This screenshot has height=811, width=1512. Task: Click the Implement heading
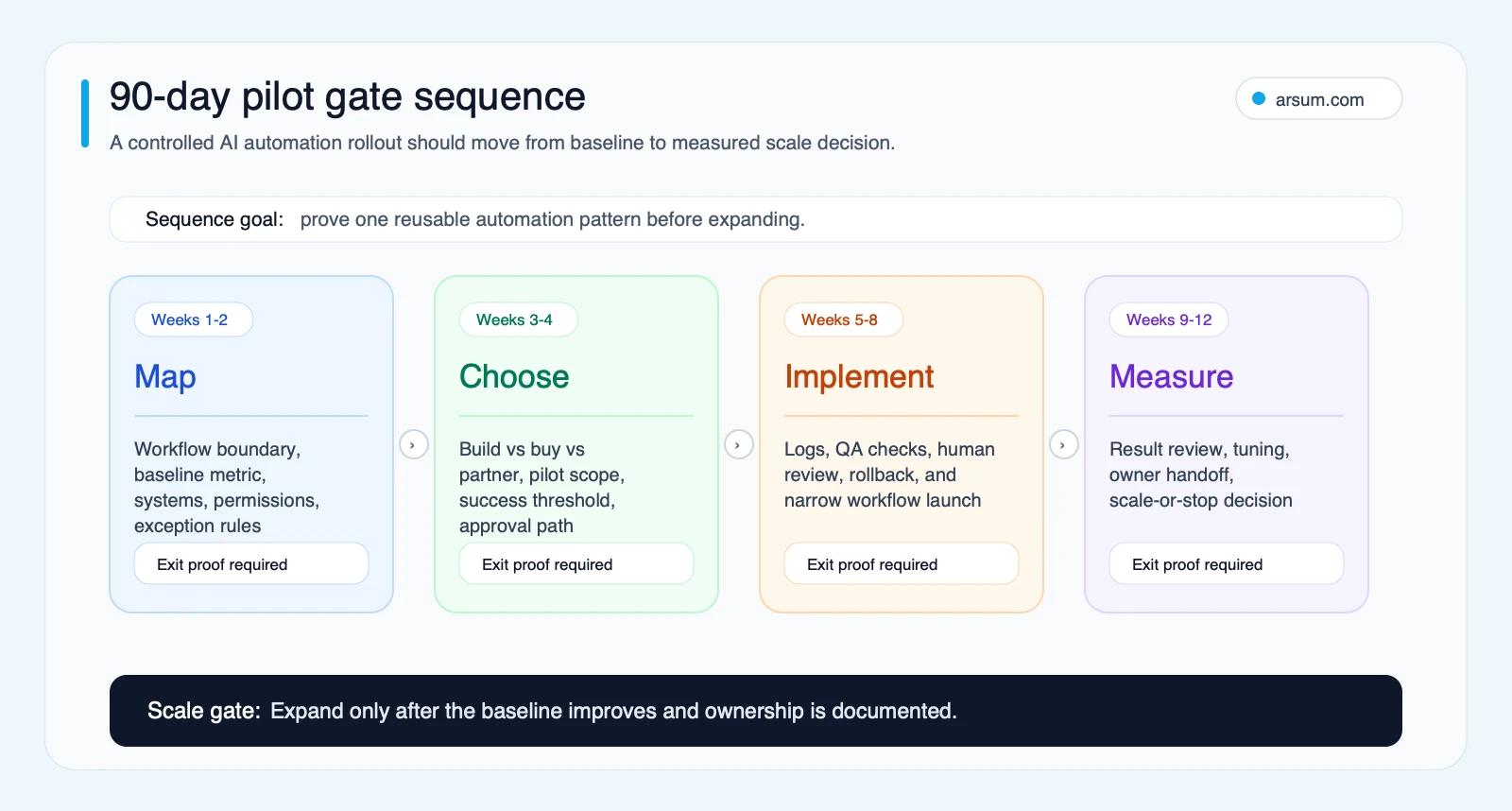[859, 377]
